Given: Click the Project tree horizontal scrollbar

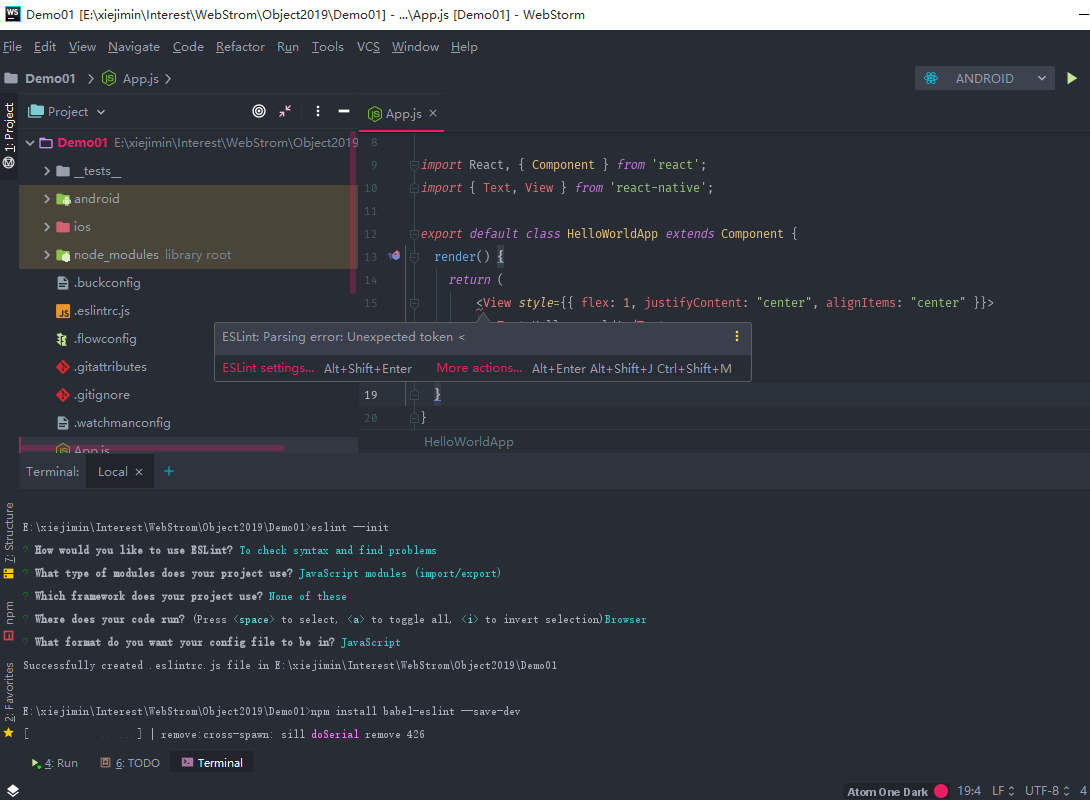Looking at the screenshot, I should click(x=152, y=448).
